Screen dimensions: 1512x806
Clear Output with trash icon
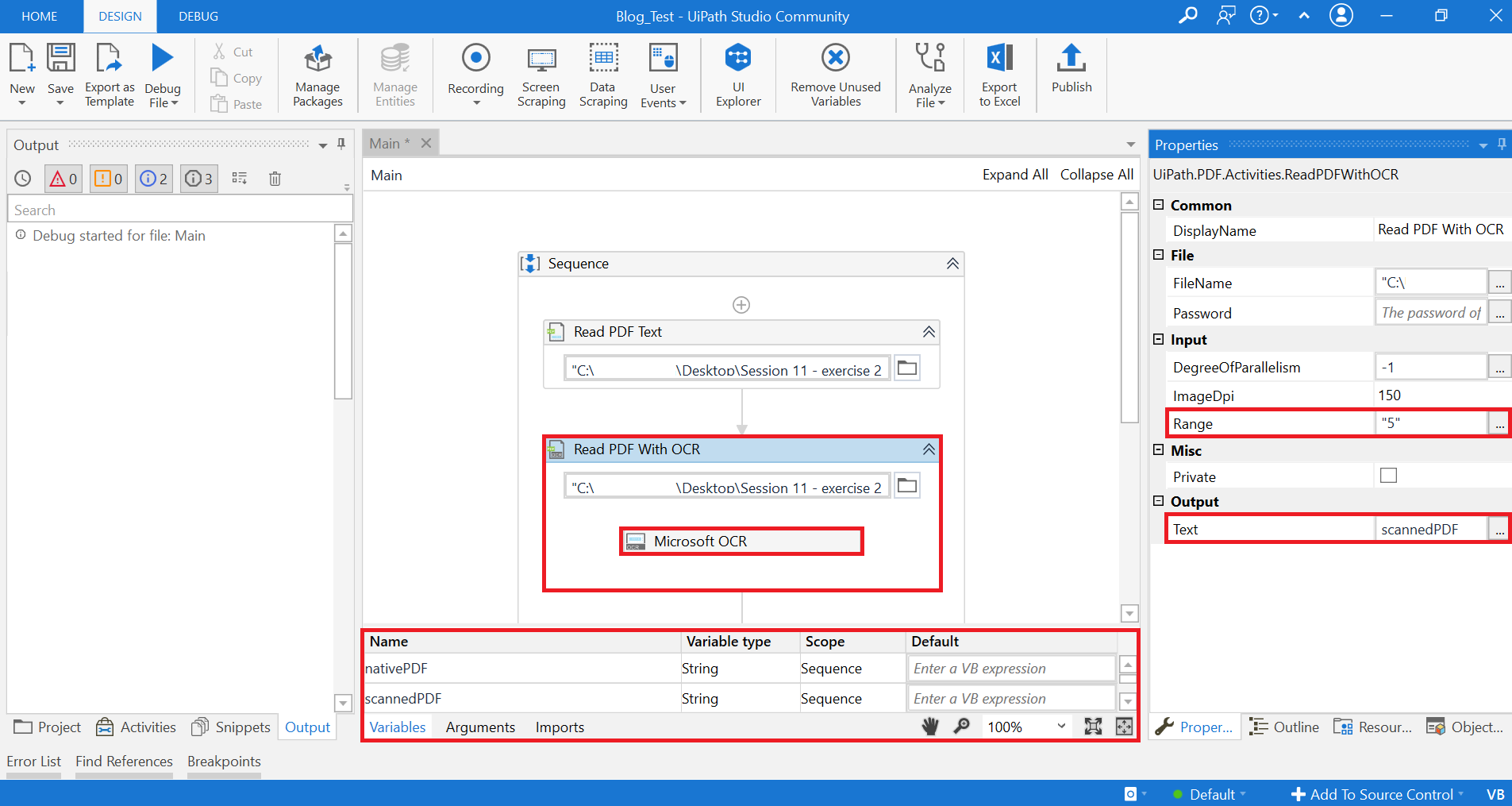[x=275, y=179]
